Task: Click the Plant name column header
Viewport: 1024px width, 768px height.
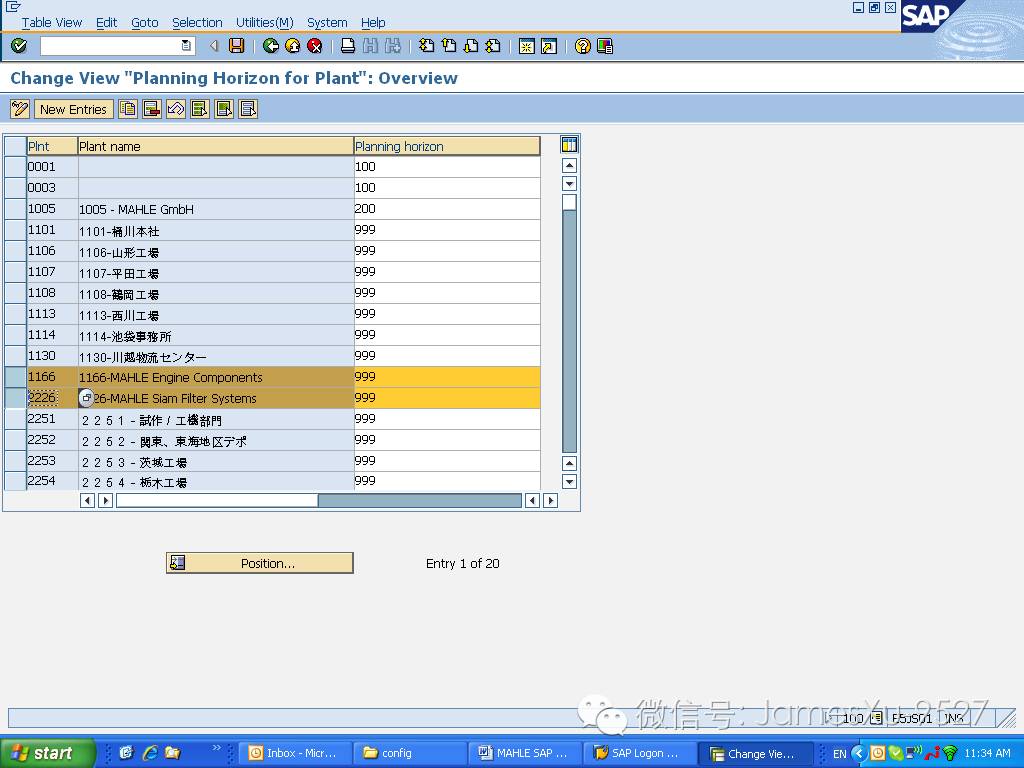Action: (x=216, y=146)
